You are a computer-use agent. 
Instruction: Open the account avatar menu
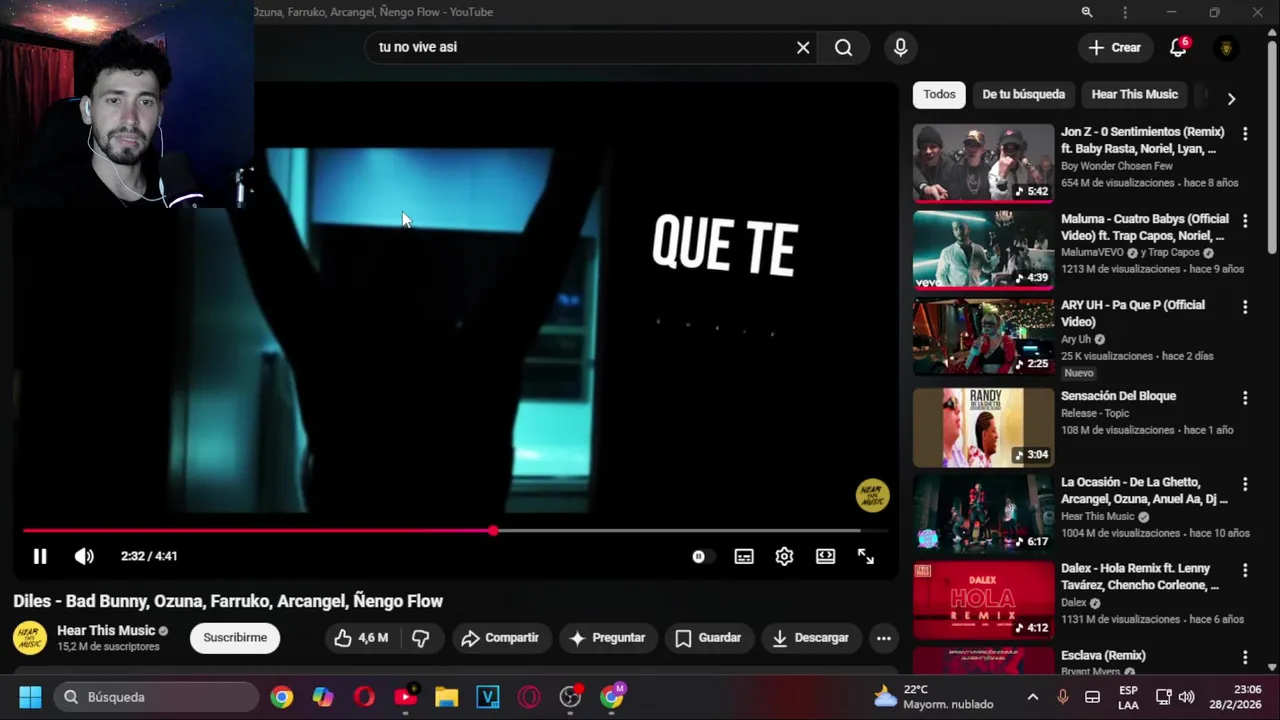click(x=1226, y=47)
